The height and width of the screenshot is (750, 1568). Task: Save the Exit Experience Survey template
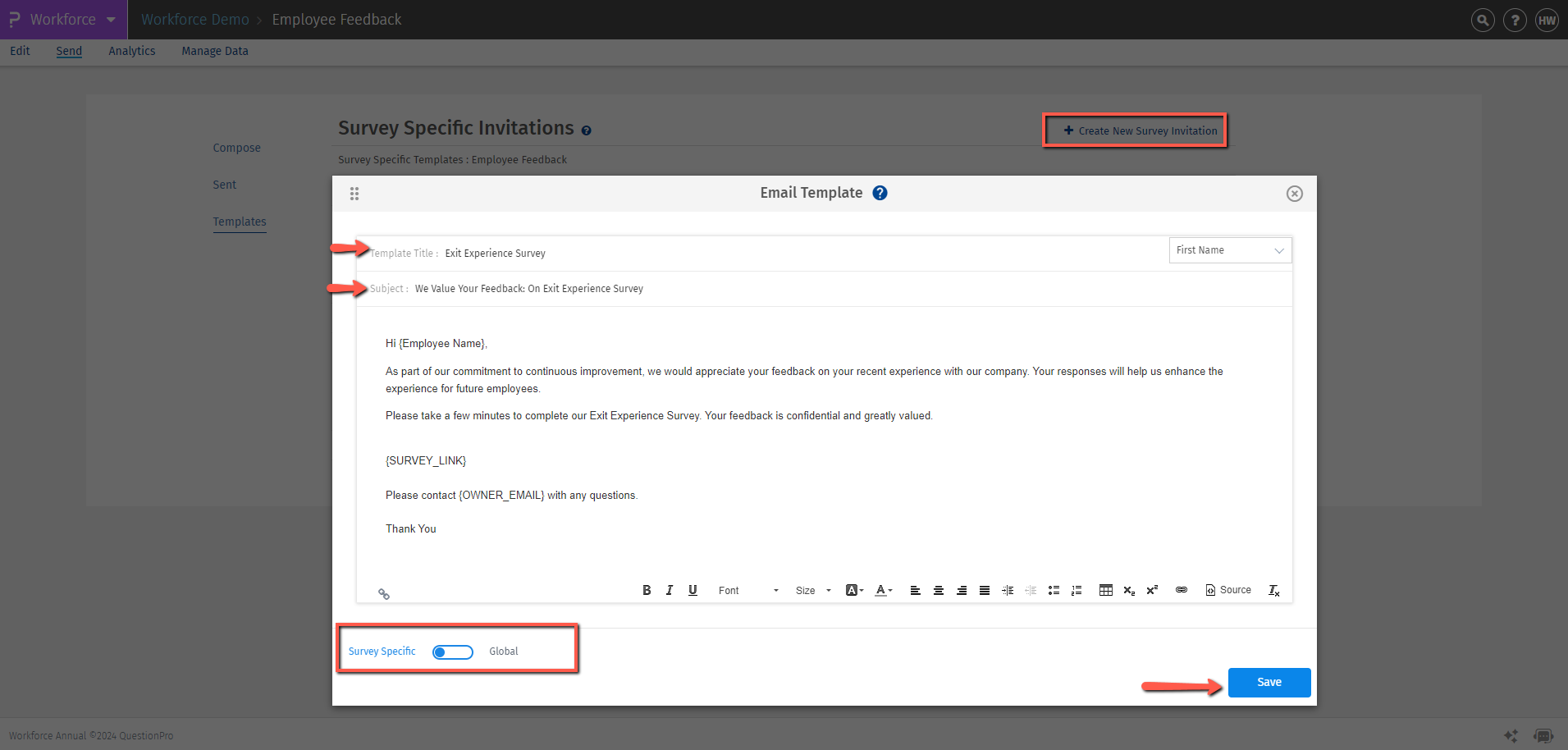[x=1269, y=682]
